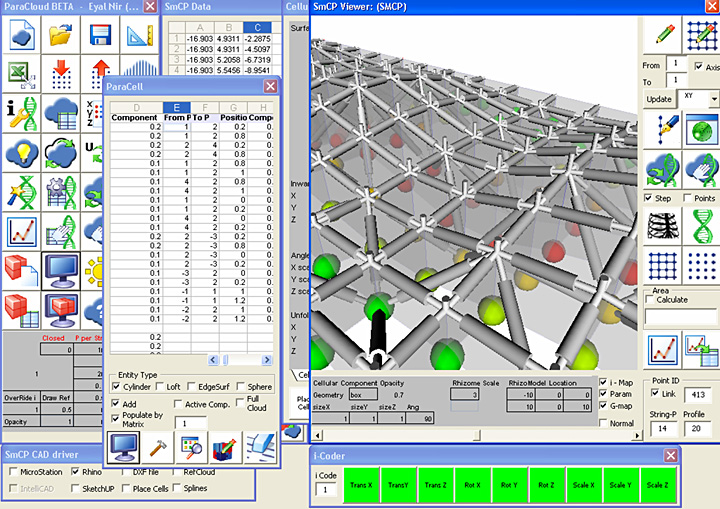Click the ParaCell horizontal scrollbar right arrow
This screenshot has width=720, height=509.
pos(269,360)
